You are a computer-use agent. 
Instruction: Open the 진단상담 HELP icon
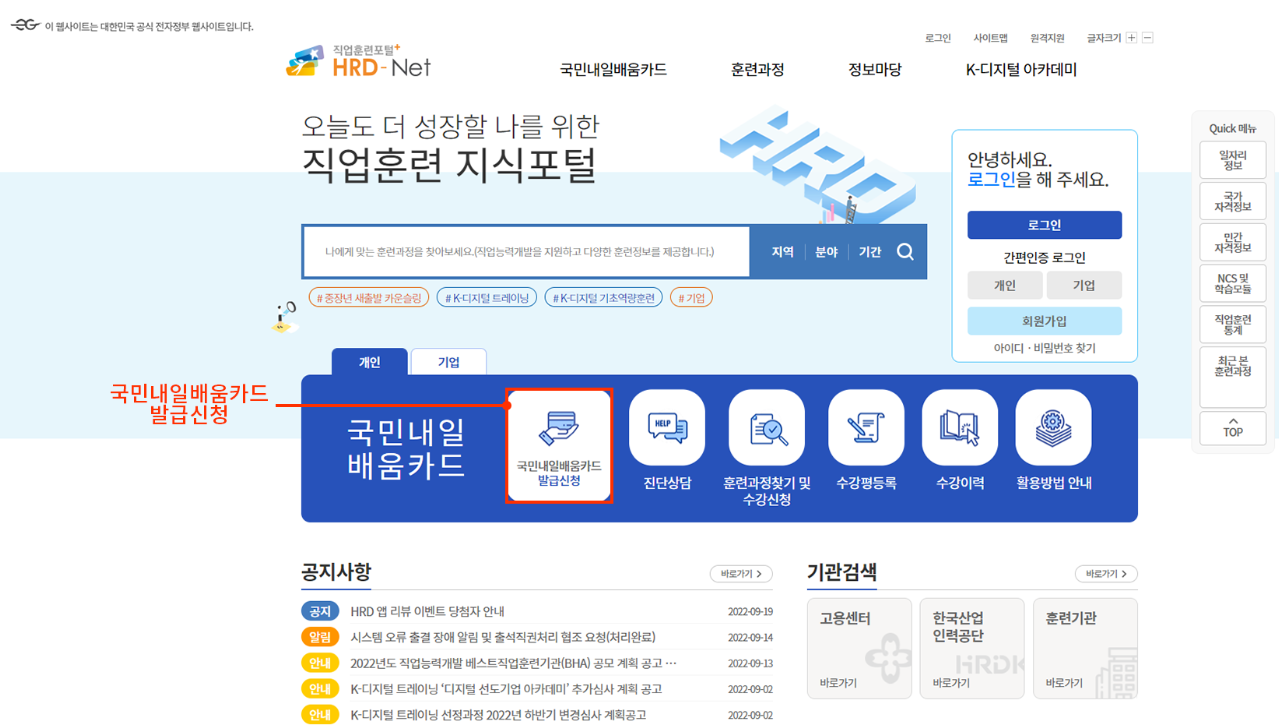667,428
